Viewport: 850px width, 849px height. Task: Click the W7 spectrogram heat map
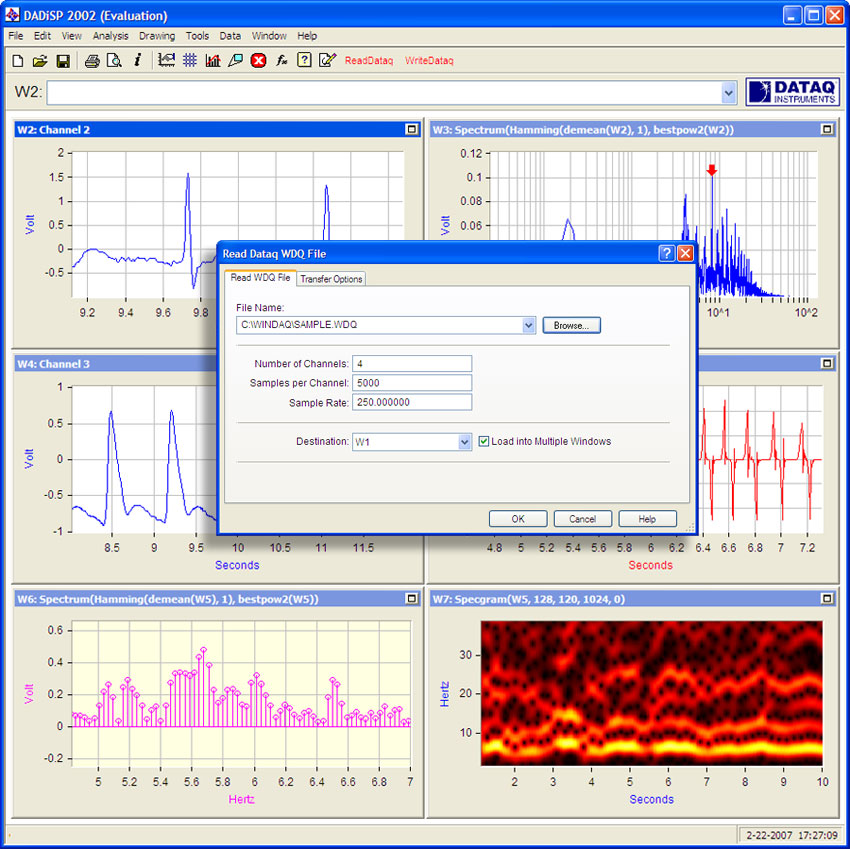coord(652,693)
